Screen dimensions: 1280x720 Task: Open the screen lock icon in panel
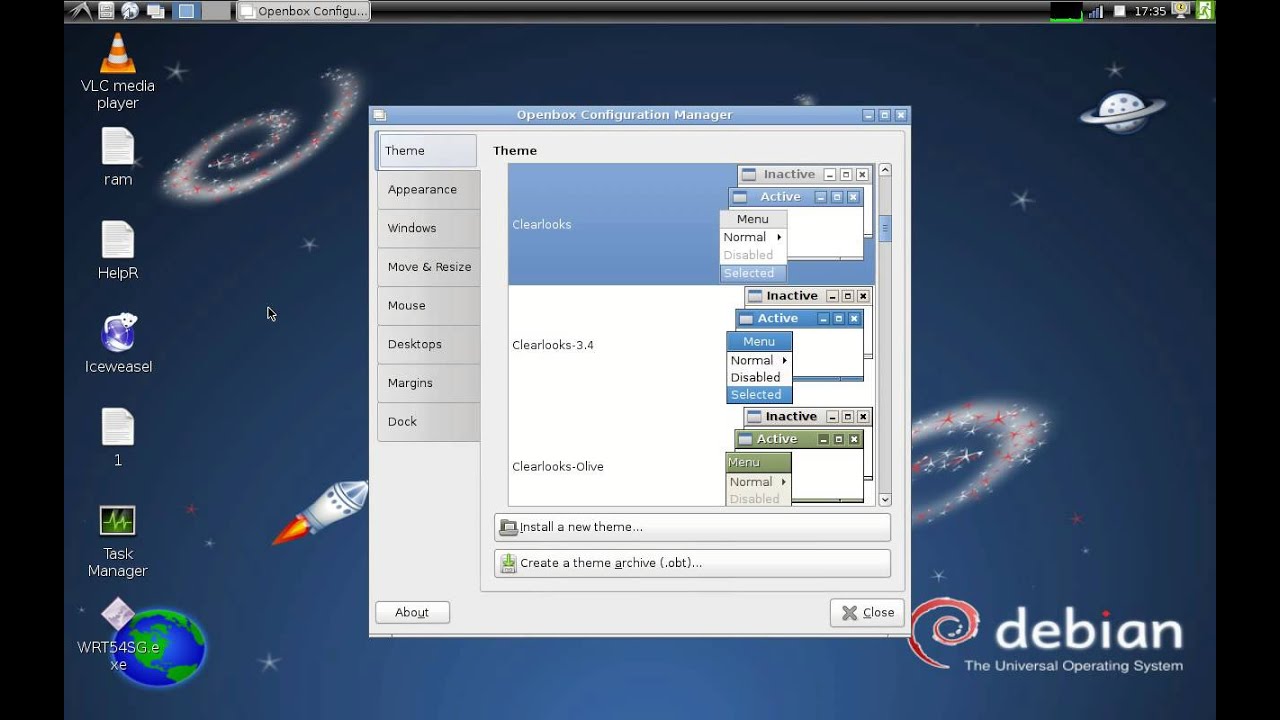point(1181,11)
